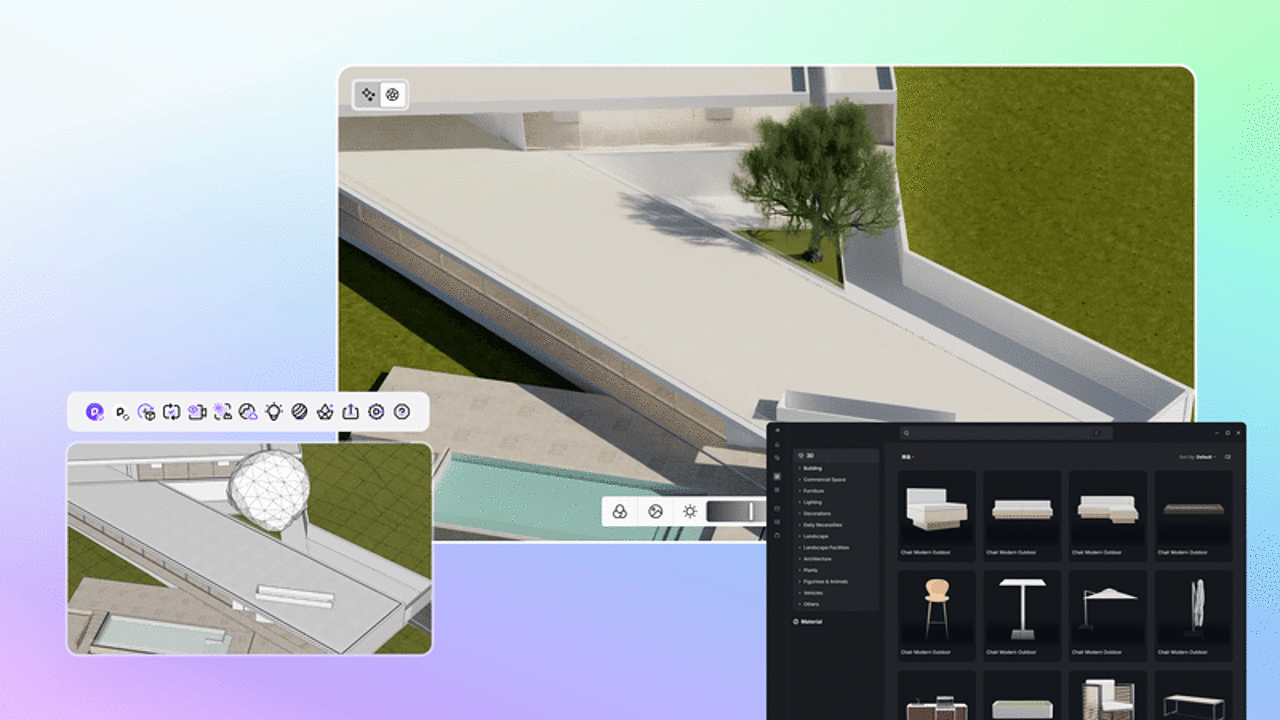1280x720 pixels.
Task: Switch to the Material section
Action: pos(808,622)
